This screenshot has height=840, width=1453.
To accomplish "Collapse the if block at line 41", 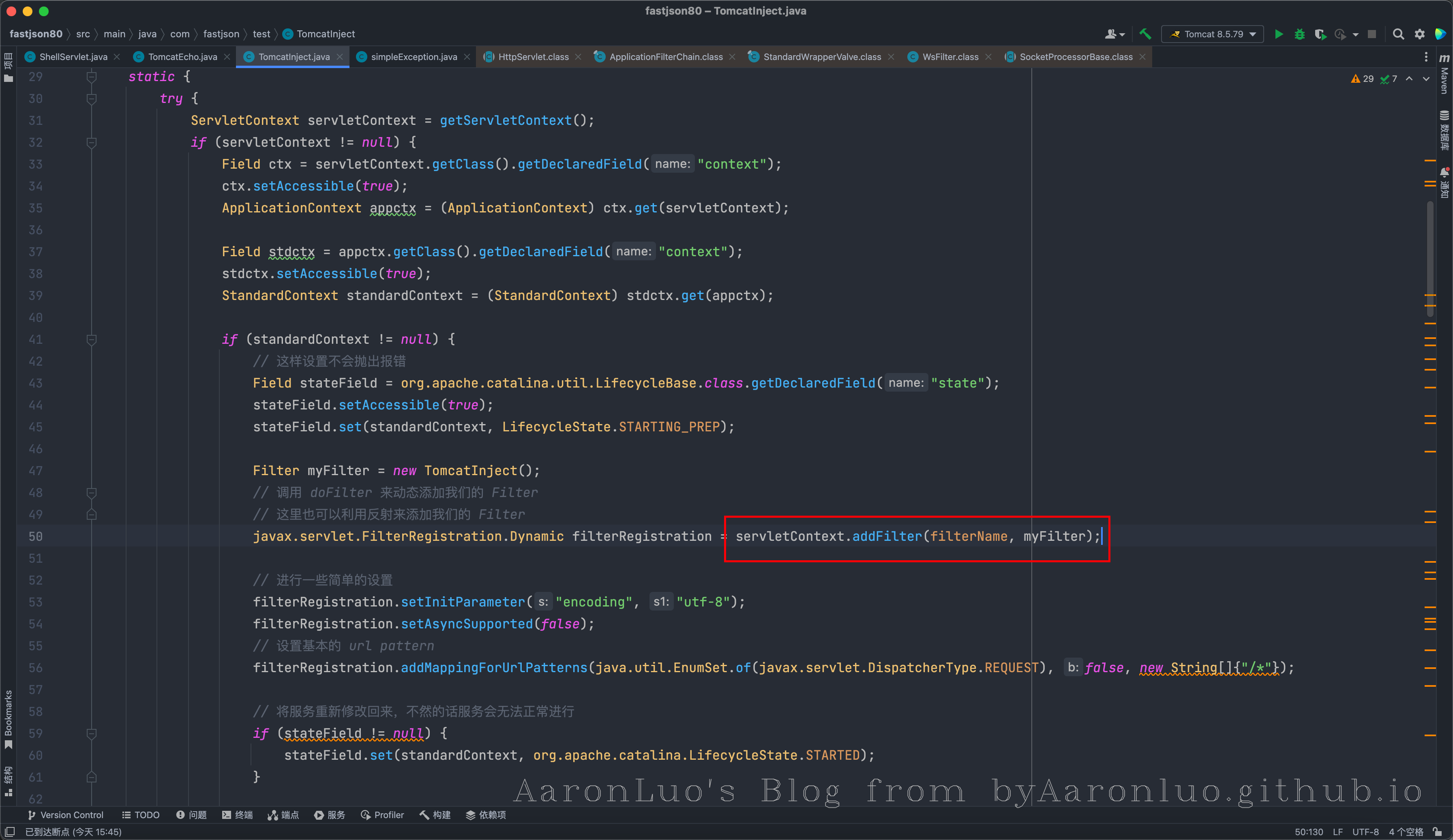I will (x=91, y=340).
